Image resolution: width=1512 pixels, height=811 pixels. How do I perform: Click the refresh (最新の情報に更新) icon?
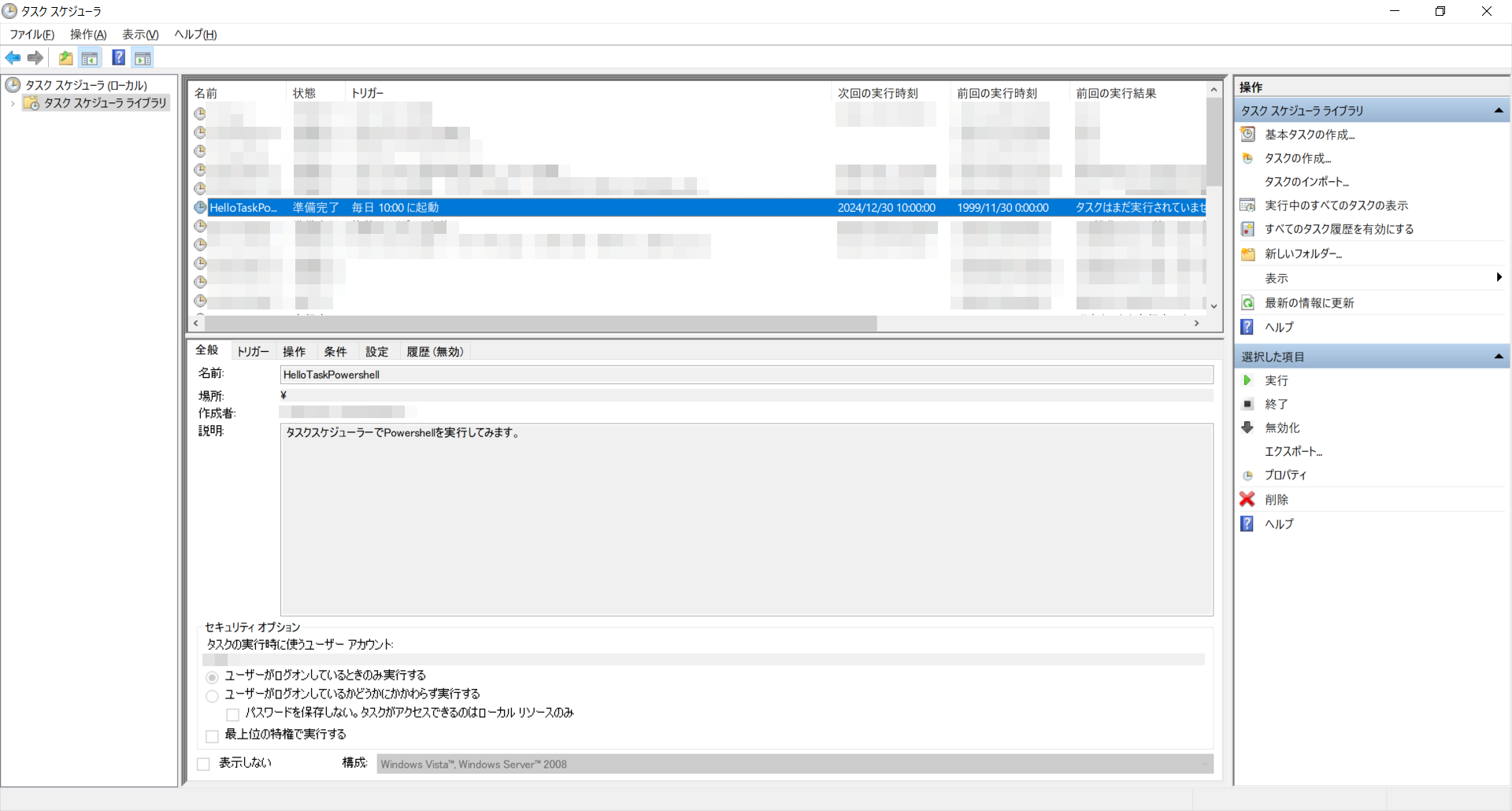click(1247, 303)
